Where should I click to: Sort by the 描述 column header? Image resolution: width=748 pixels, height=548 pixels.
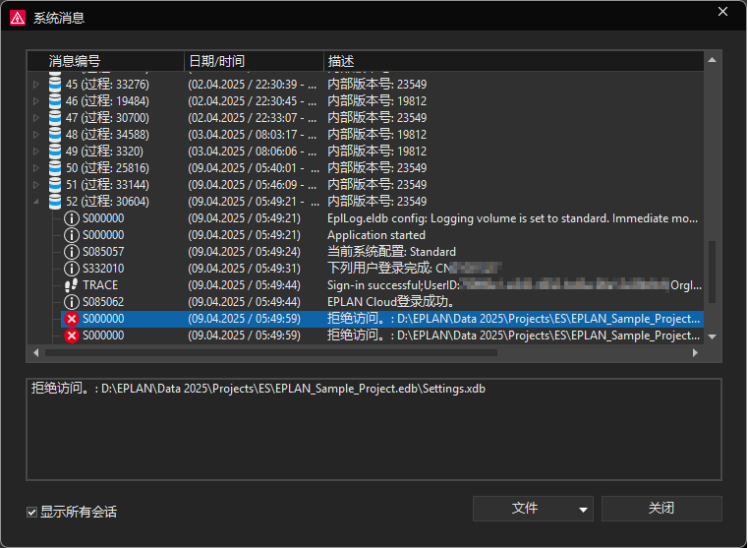tap(514, 61)
